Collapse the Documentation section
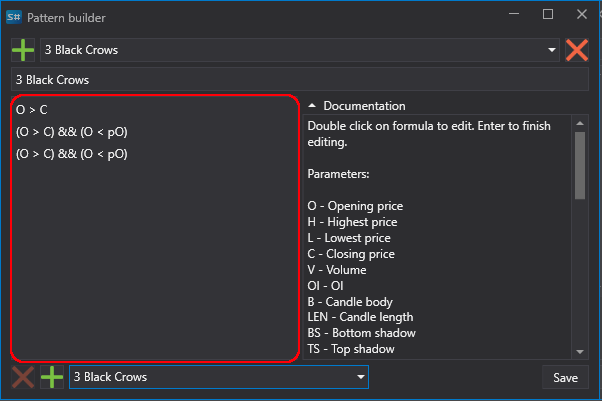 pos(312,106)
